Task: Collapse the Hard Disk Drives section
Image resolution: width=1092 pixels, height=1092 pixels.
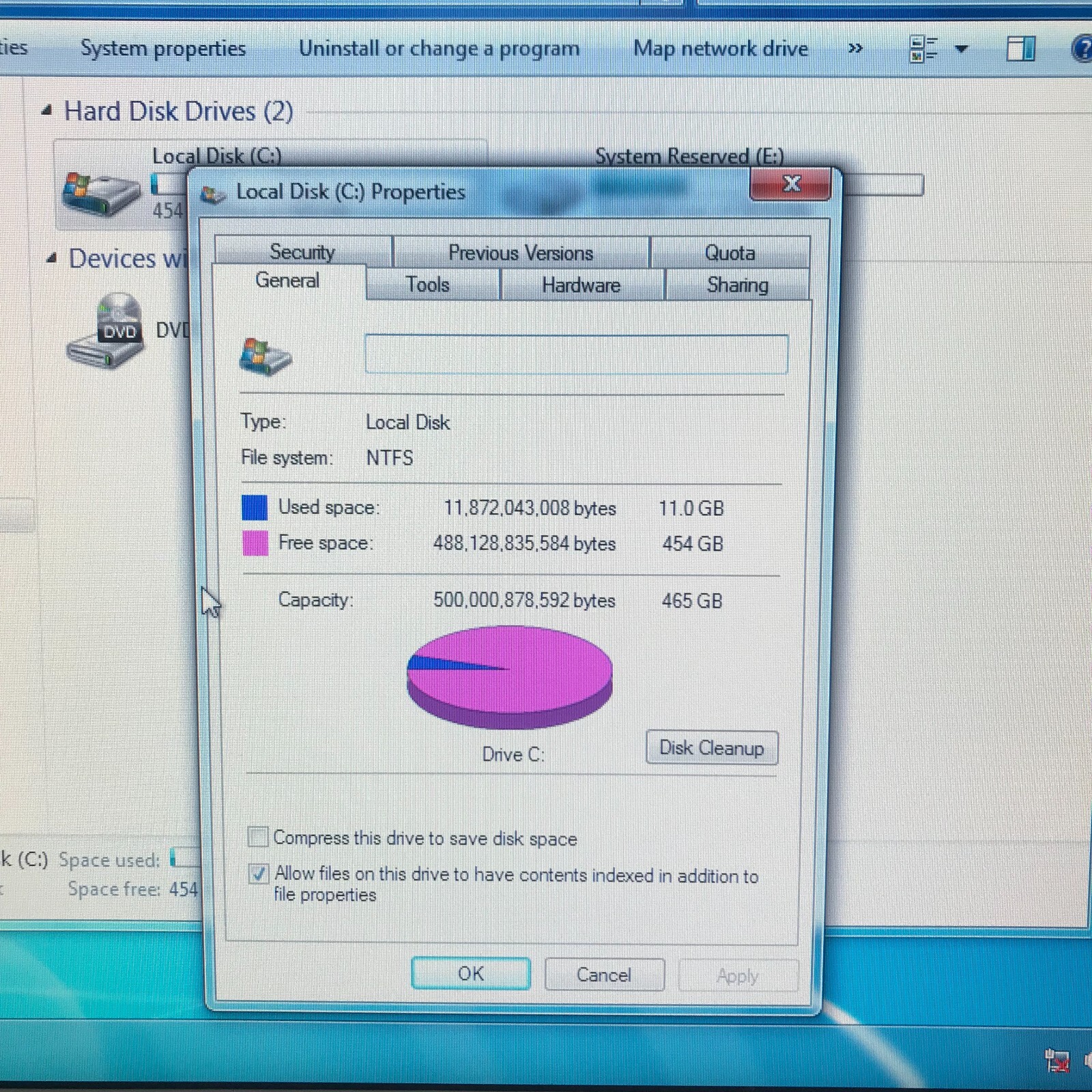Action: click(48, 111)
